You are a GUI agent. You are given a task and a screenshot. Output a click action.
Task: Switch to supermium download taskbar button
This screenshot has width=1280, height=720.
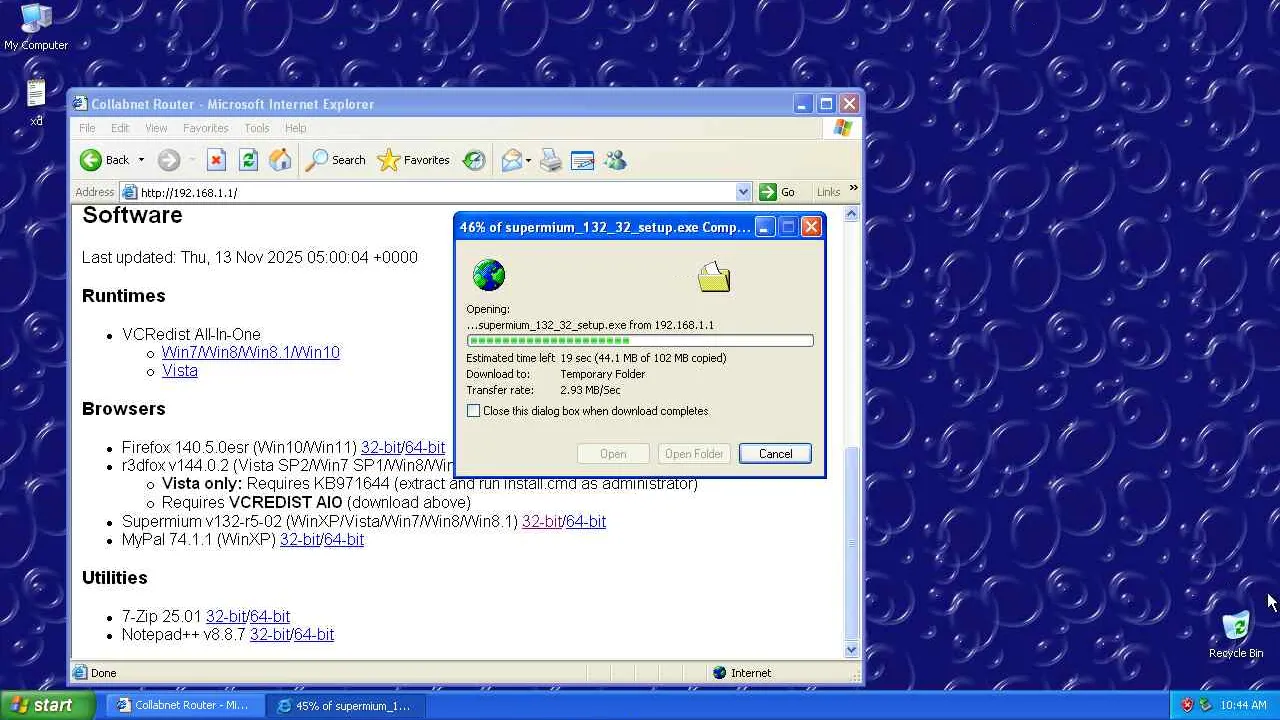tap(346, 705)
